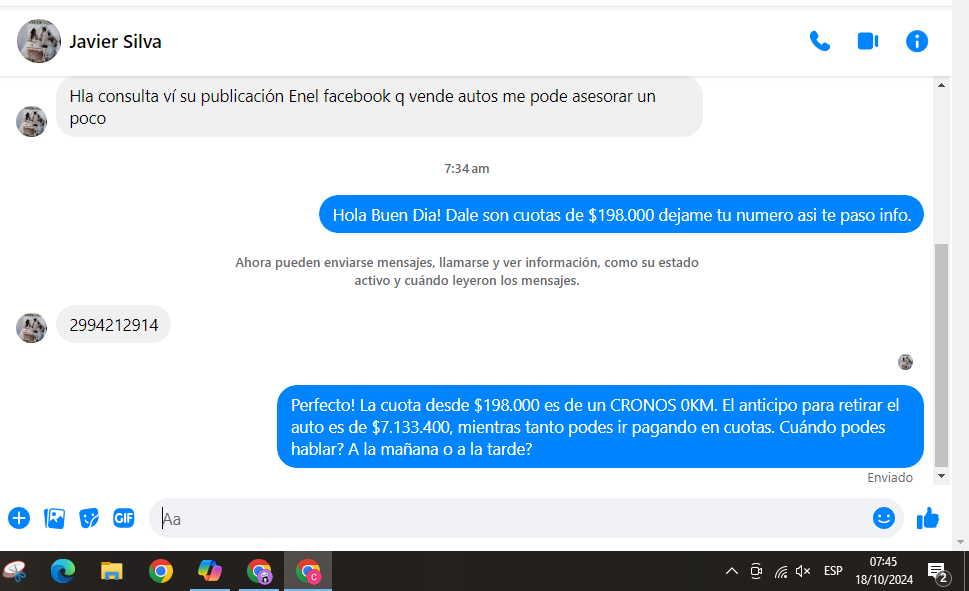
Task: Attach a photo file to the message
Action: [54, 518]
